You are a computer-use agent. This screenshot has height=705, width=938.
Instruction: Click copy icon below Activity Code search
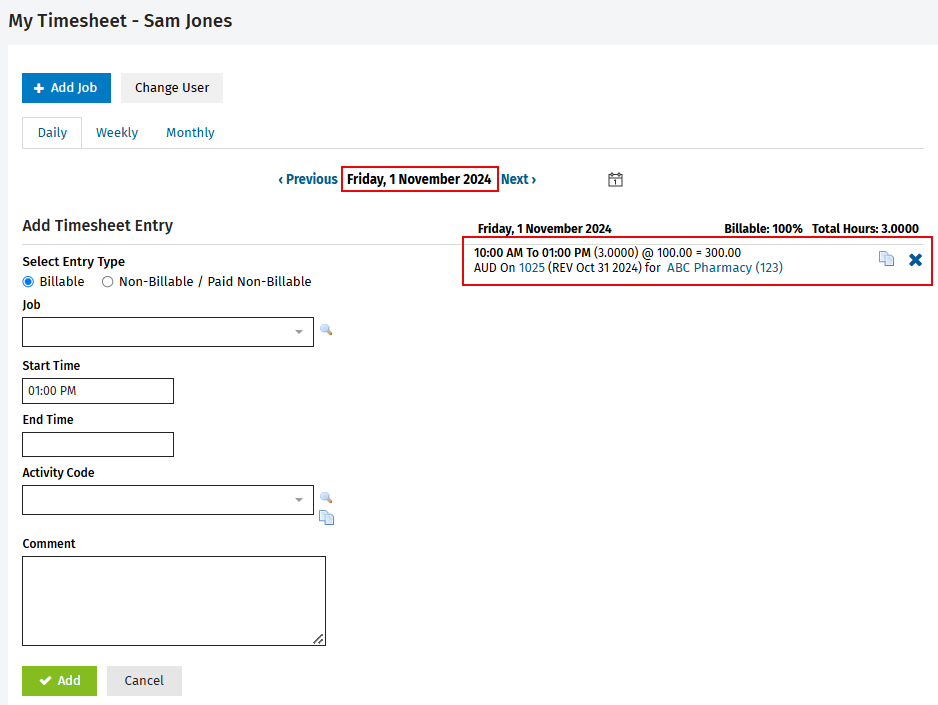[327, 517]
